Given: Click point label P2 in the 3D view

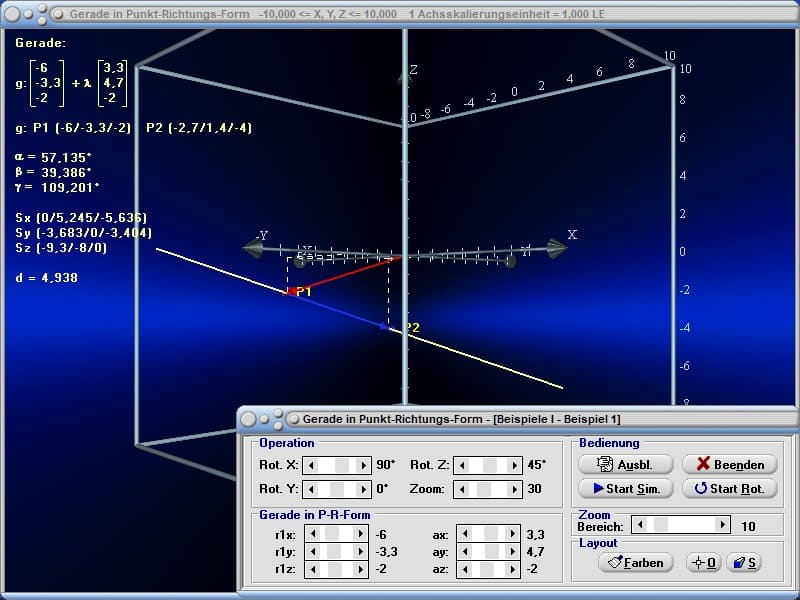Looking at the screenshot, I should point(412,328).
